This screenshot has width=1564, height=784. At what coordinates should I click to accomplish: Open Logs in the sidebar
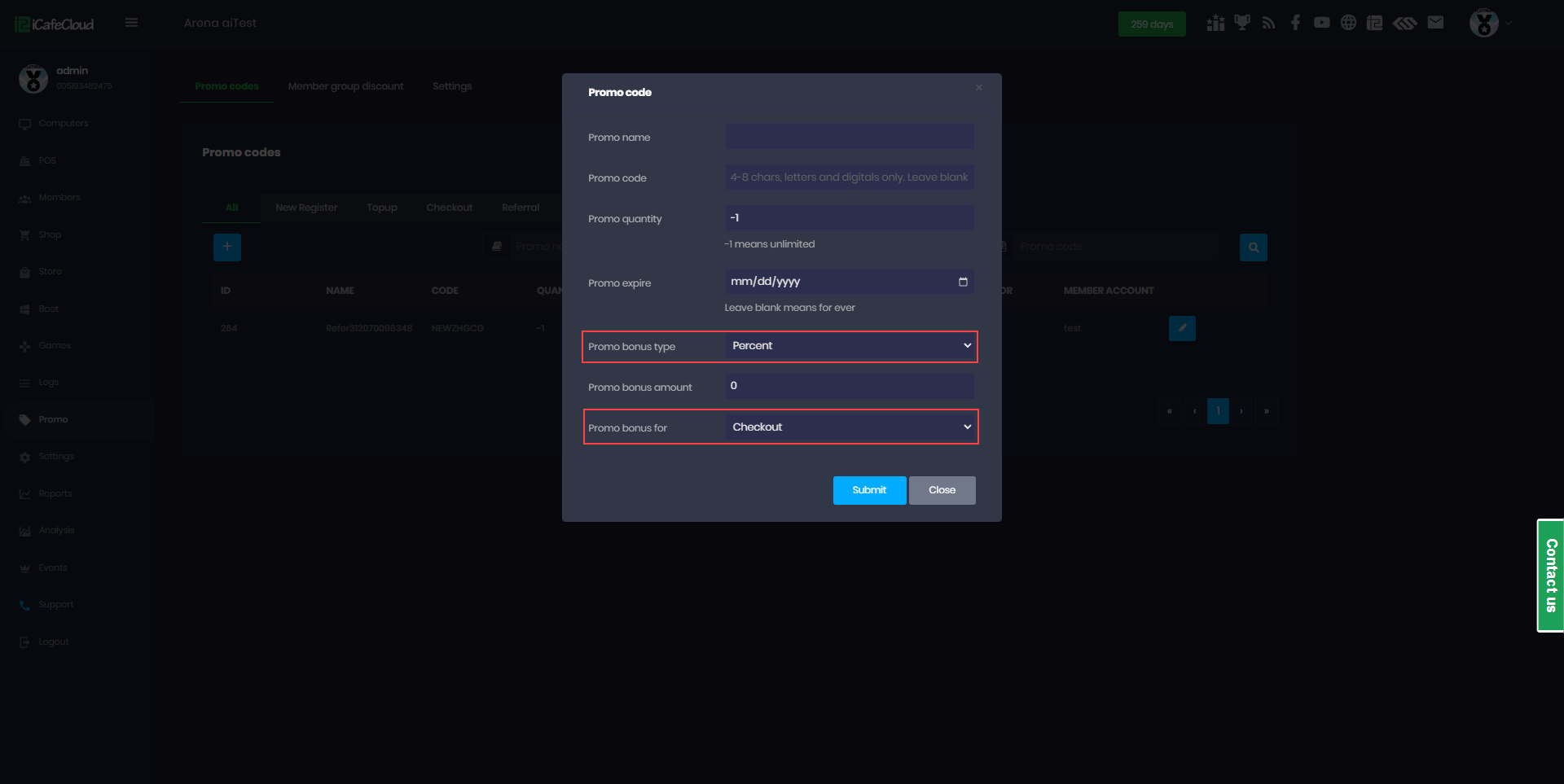click(x=49, y=383)
